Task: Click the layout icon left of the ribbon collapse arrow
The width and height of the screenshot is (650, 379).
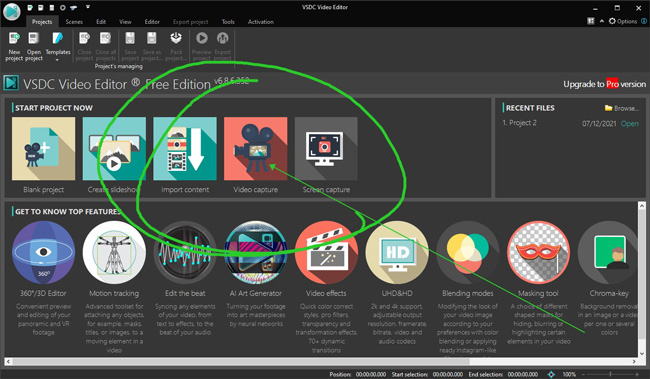Action: pos(591,21)
